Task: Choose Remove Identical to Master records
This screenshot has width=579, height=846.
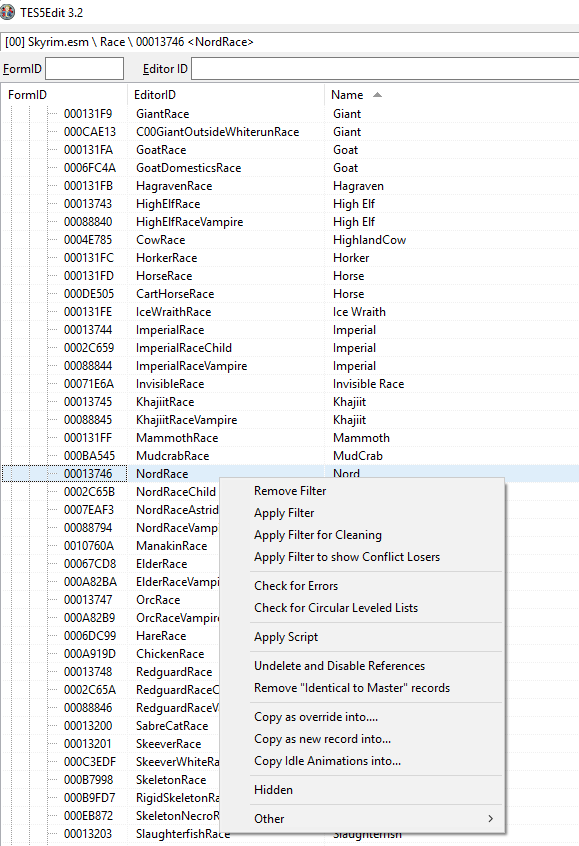Action: 352,688
